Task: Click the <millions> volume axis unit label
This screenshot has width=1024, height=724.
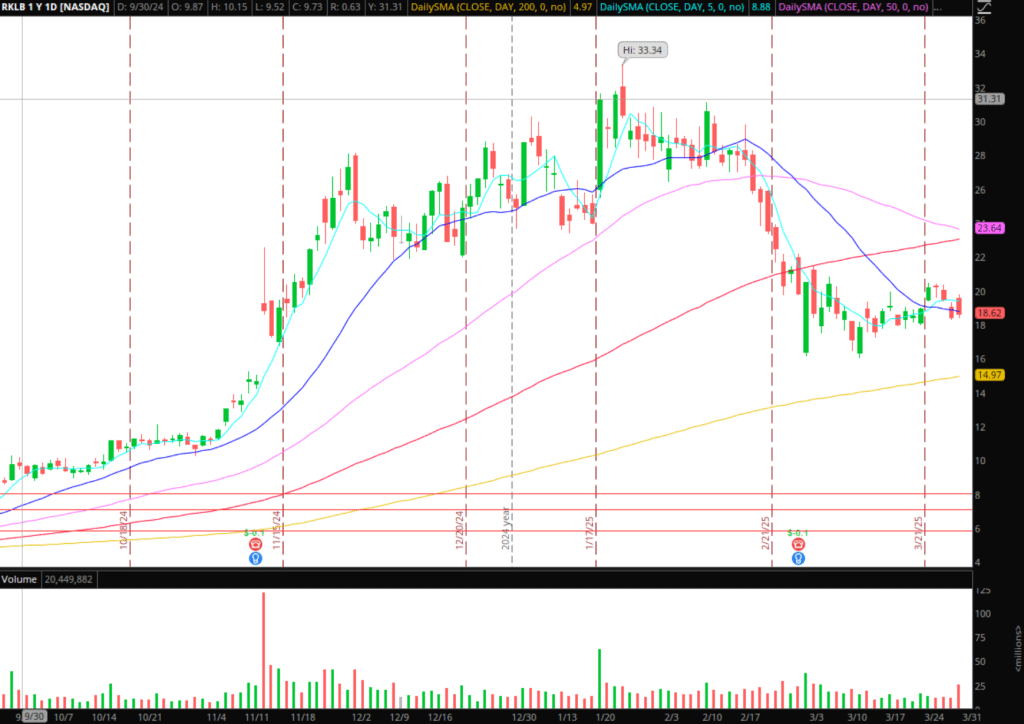Action: pyautogui.click(x=1017, y=648)
